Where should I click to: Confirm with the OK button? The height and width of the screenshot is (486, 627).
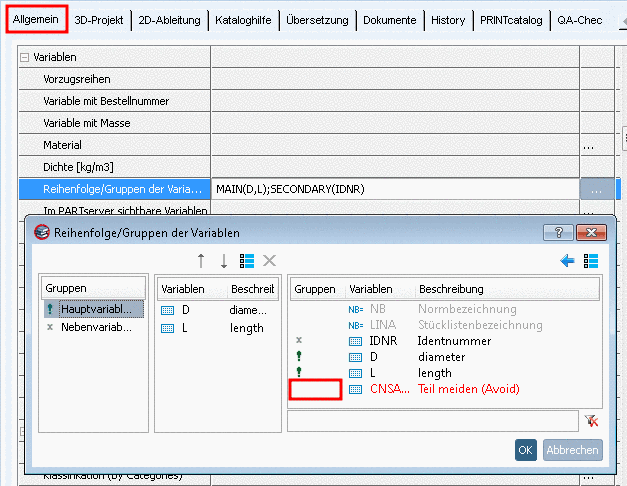pos(525,450)
